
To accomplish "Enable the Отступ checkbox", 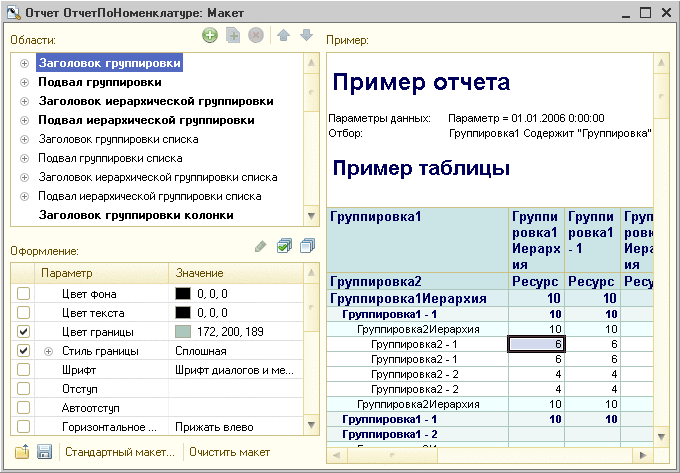I will click(23, 389).
